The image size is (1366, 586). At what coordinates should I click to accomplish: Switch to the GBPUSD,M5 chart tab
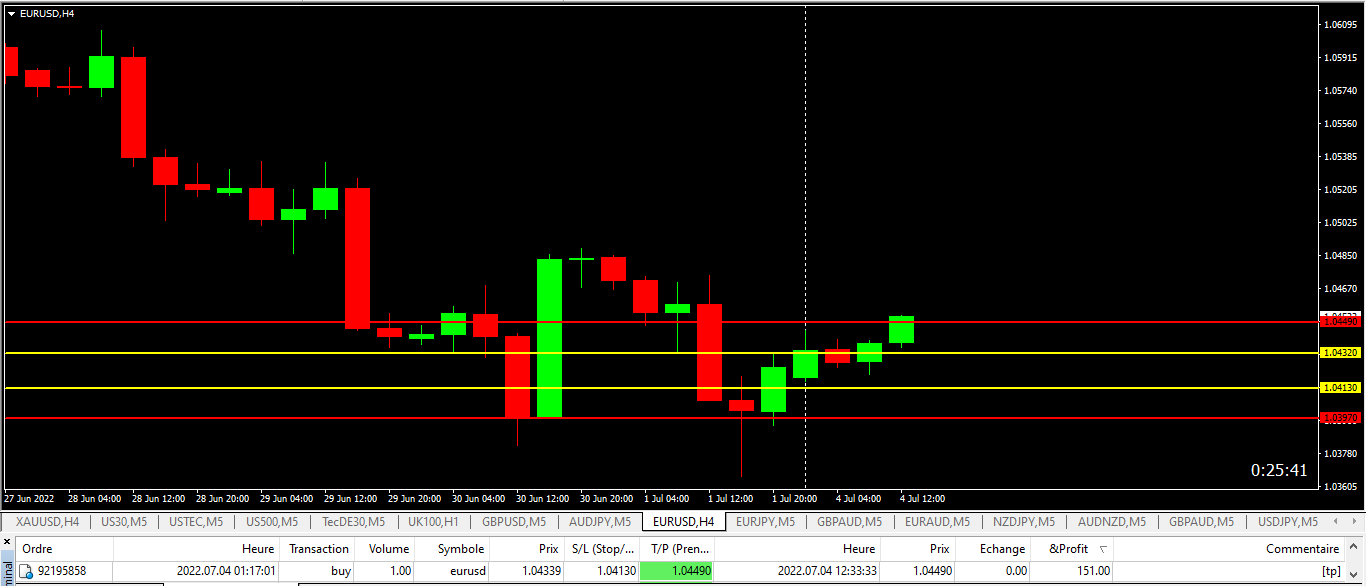point(514,522)
